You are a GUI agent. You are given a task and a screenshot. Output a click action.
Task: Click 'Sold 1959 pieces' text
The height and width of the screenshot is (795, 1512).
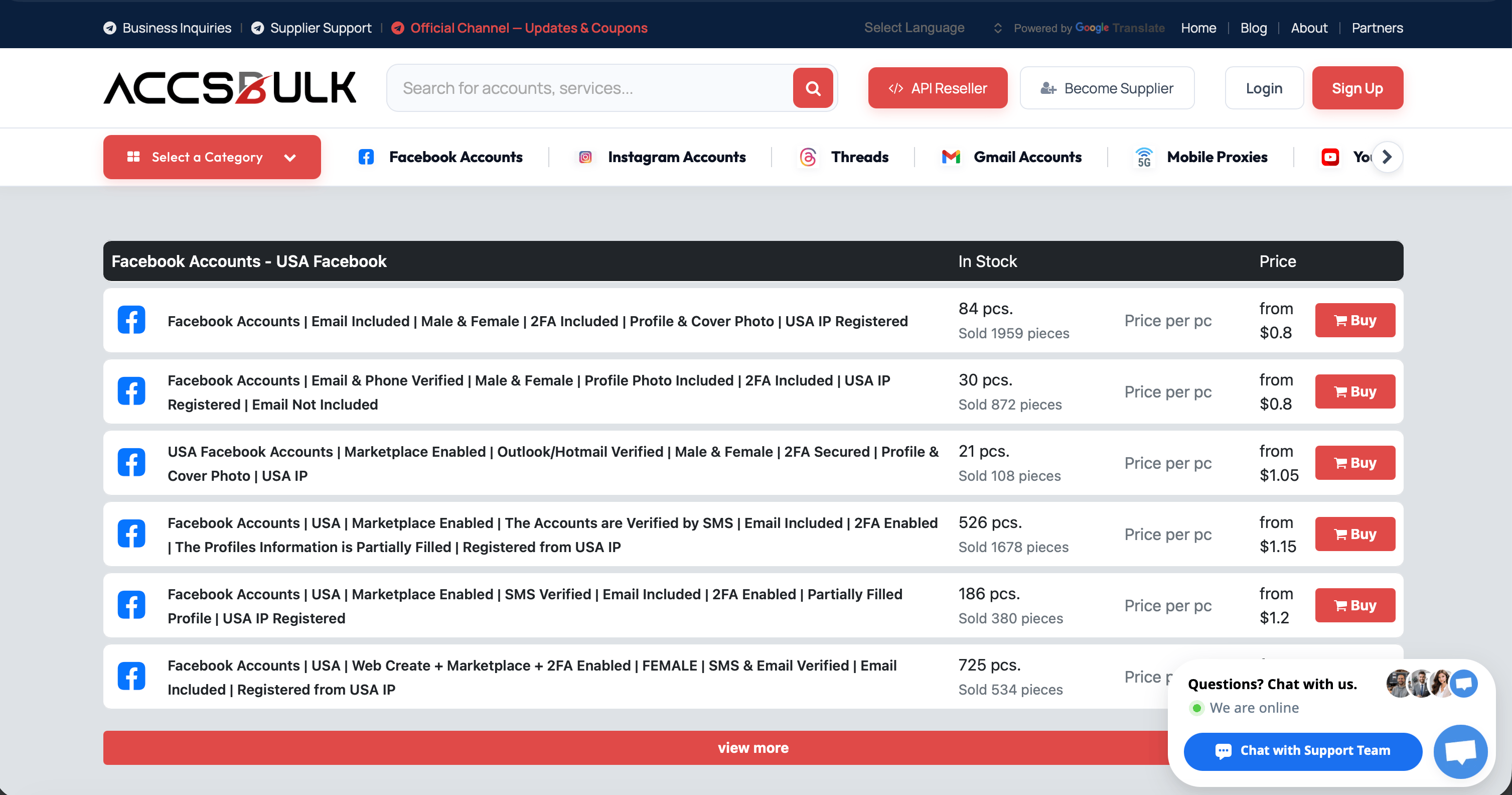[1014, 333]
